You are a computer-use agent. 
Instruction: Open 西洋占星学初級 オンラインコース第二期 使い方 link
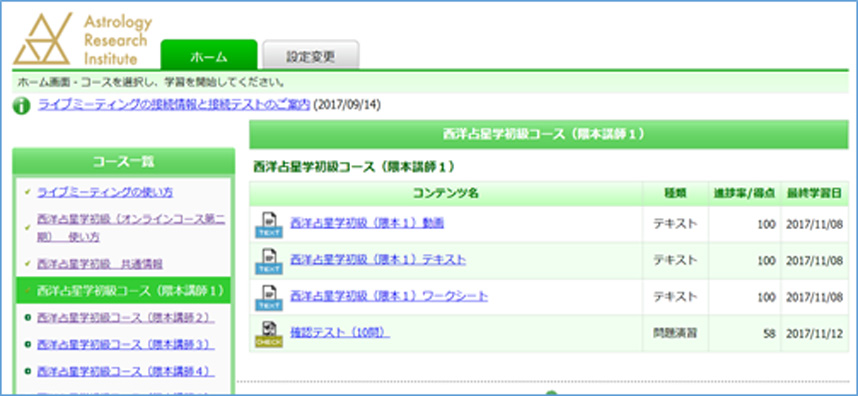click(131, 228)
